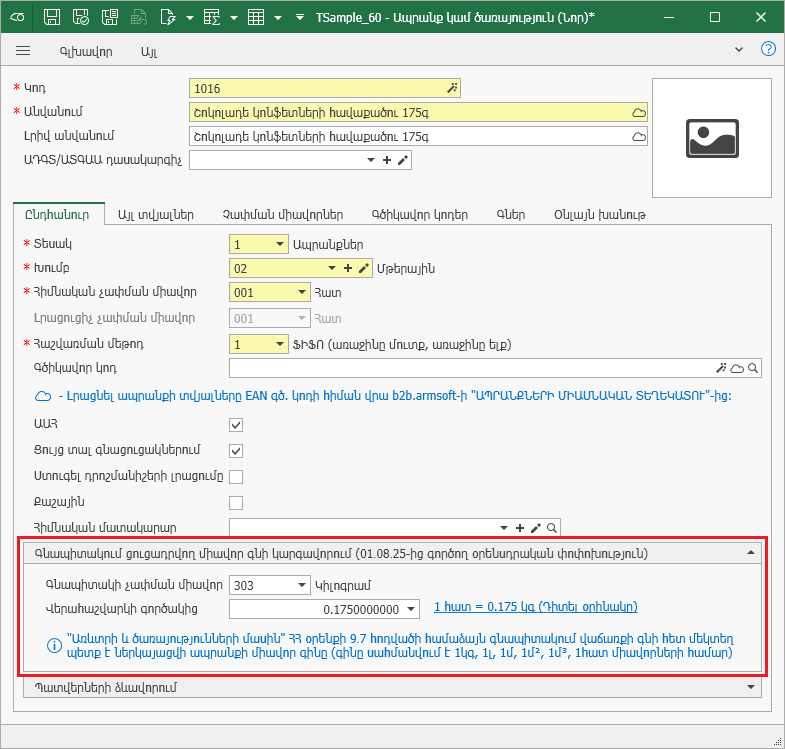Toggle the Ցույց տալ գնացուցակներում checkbox
The height and width of the screenshot is (749, 785).
(236, 451)
